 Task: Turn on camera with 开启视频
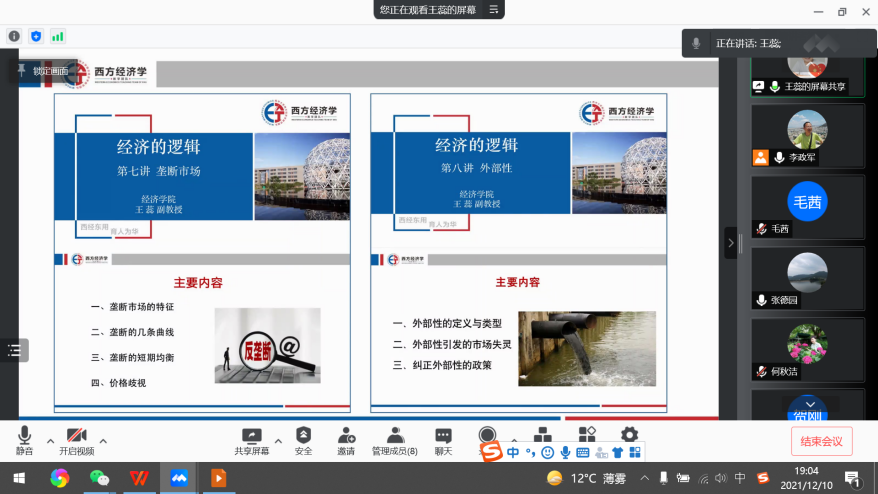(x=76, y=440)
